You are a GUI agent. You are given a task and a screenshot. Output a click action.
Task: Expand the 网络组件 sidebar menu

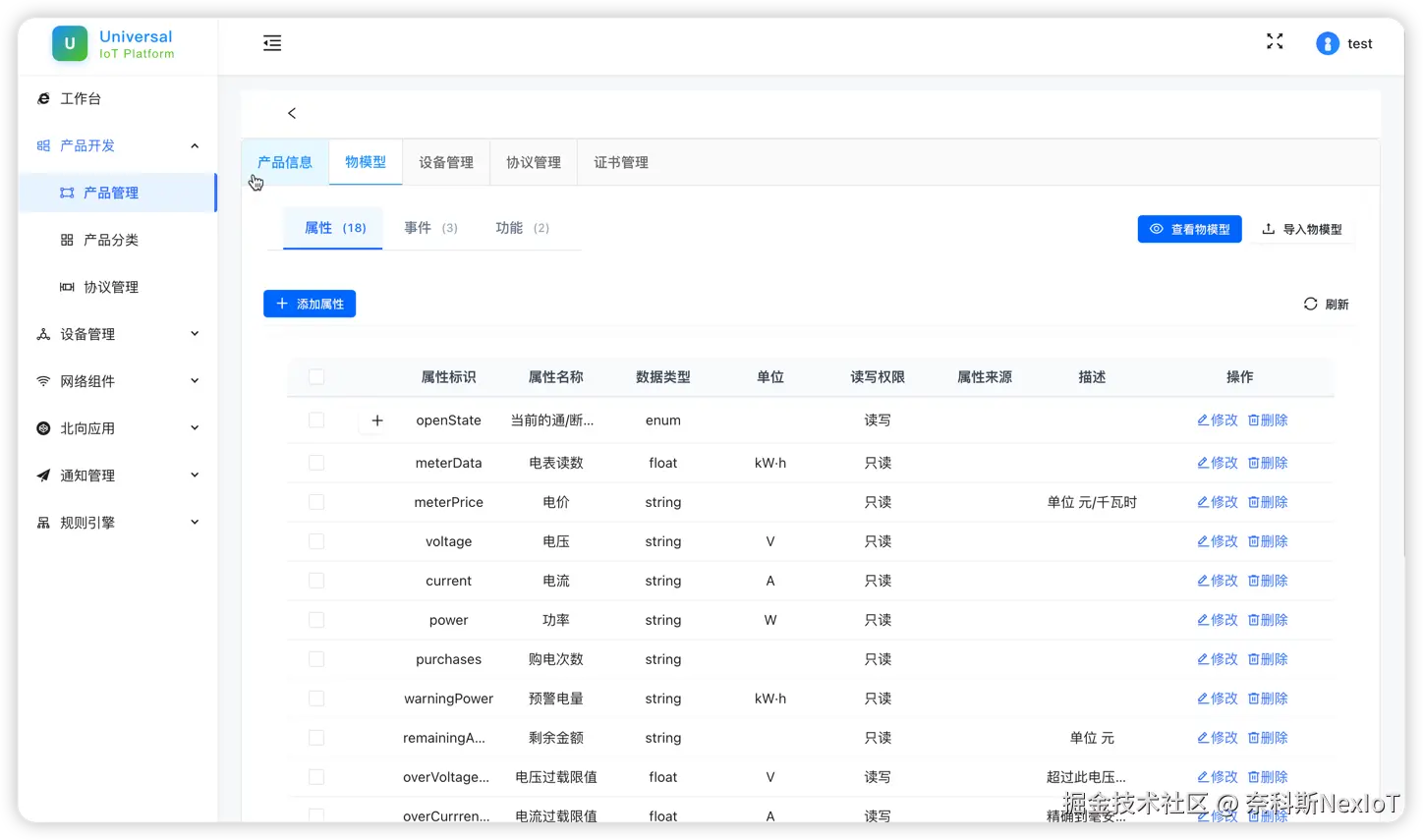point(84,380)
